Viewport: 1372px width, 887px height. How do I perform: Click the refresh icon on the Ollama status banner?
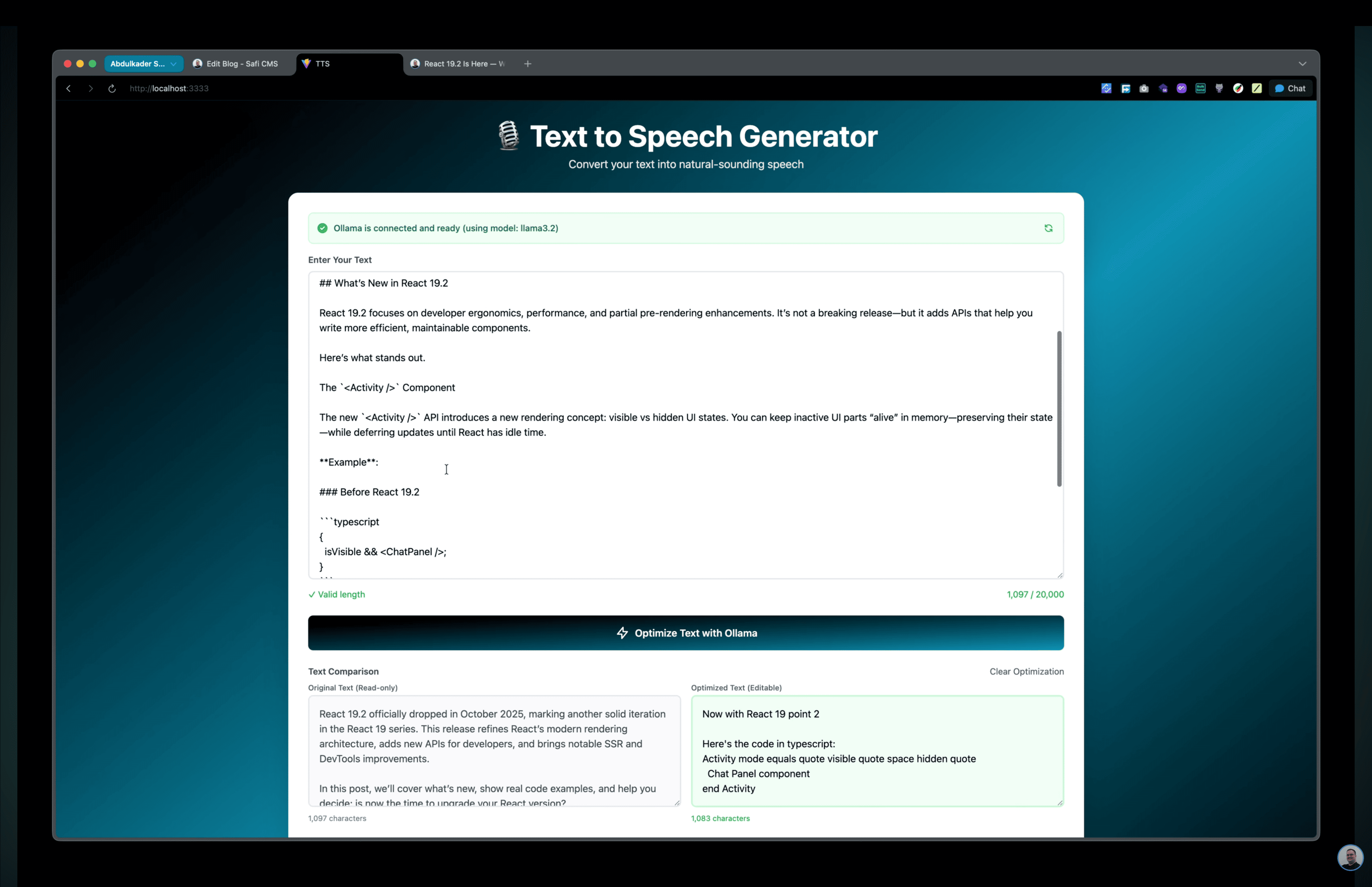pyautogui.click(x=1048, y=228)
